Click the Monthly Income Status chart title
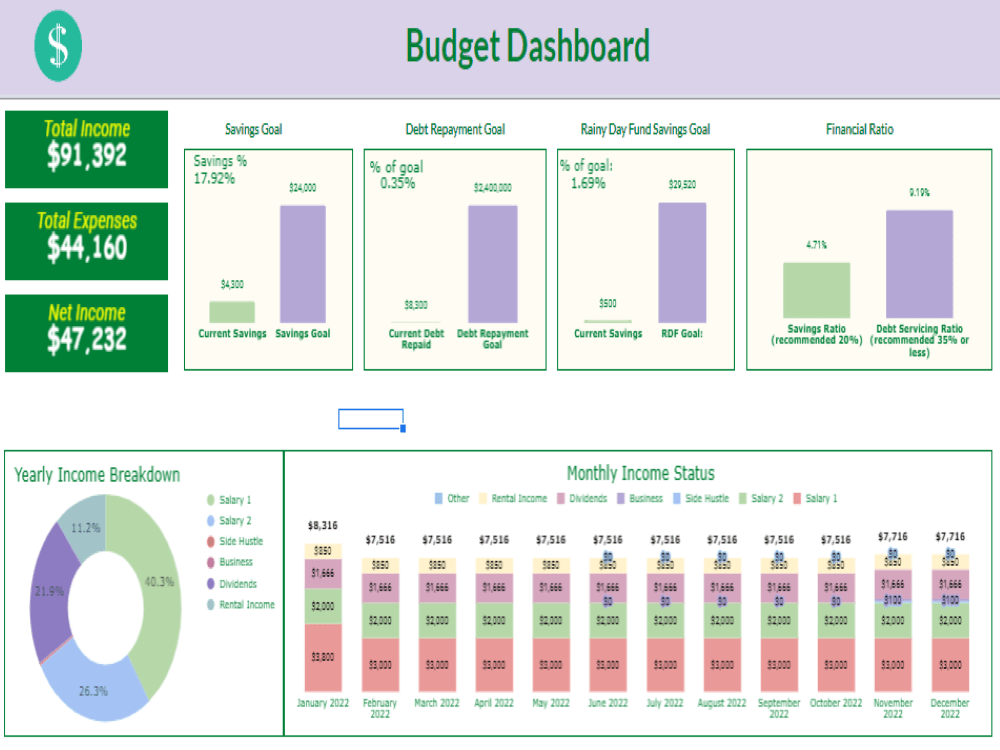 (x=640, y=473)
